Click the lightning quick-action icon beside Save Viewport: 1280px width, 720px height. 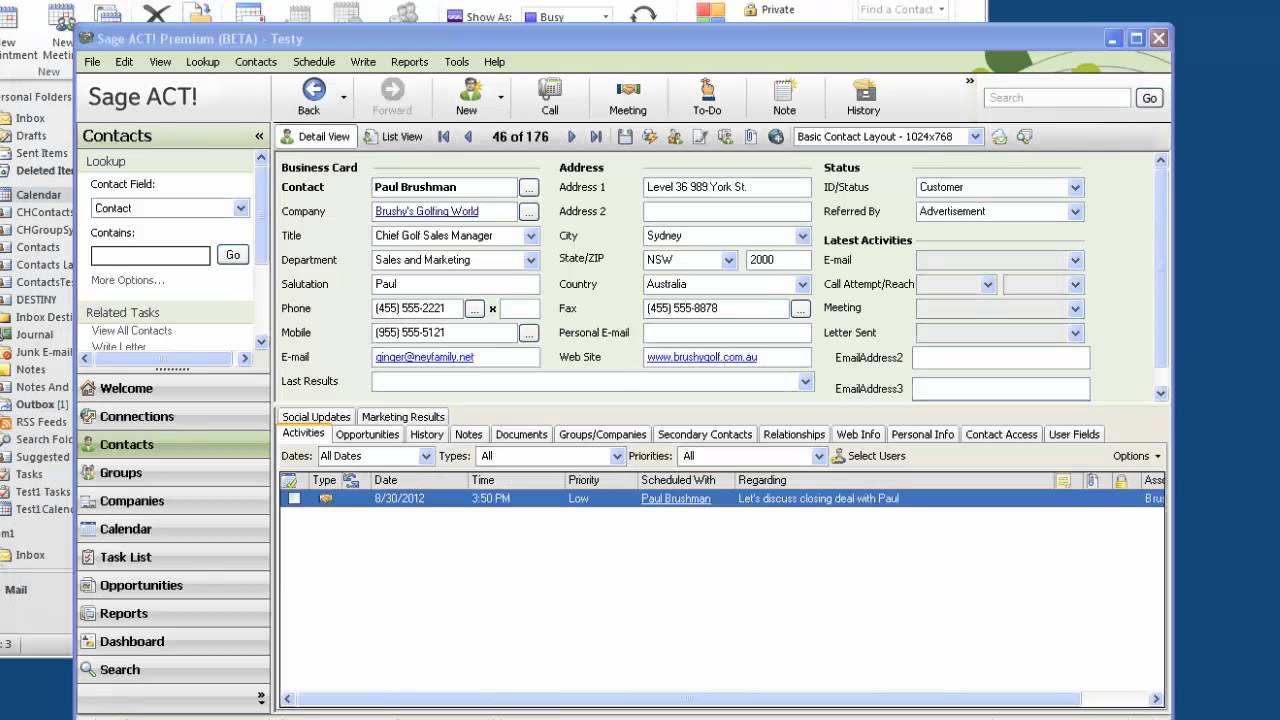click(x=650, y=137)
